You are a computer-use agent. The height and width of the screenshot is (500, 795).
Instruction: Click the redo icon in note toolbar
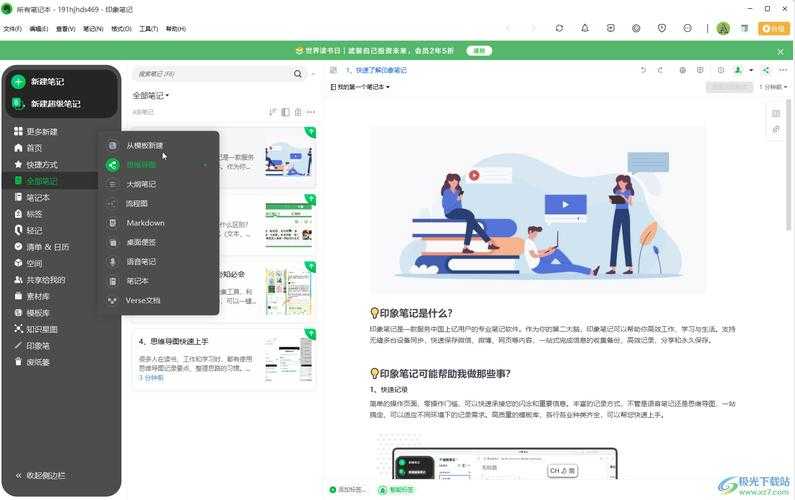pyautogui.click(x=660, y=70)
